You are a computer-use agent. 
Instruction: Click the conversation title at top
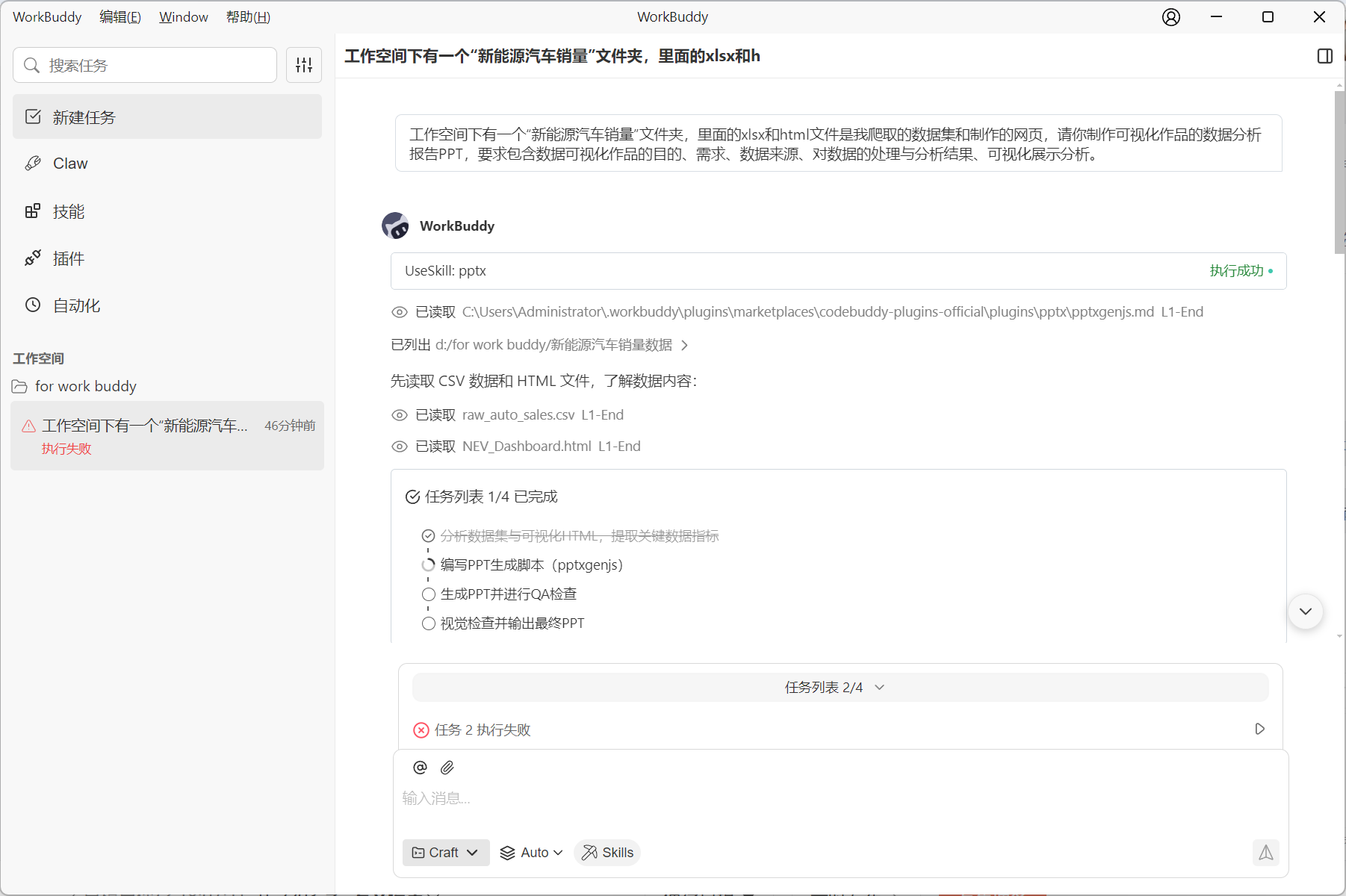(552, 56)
